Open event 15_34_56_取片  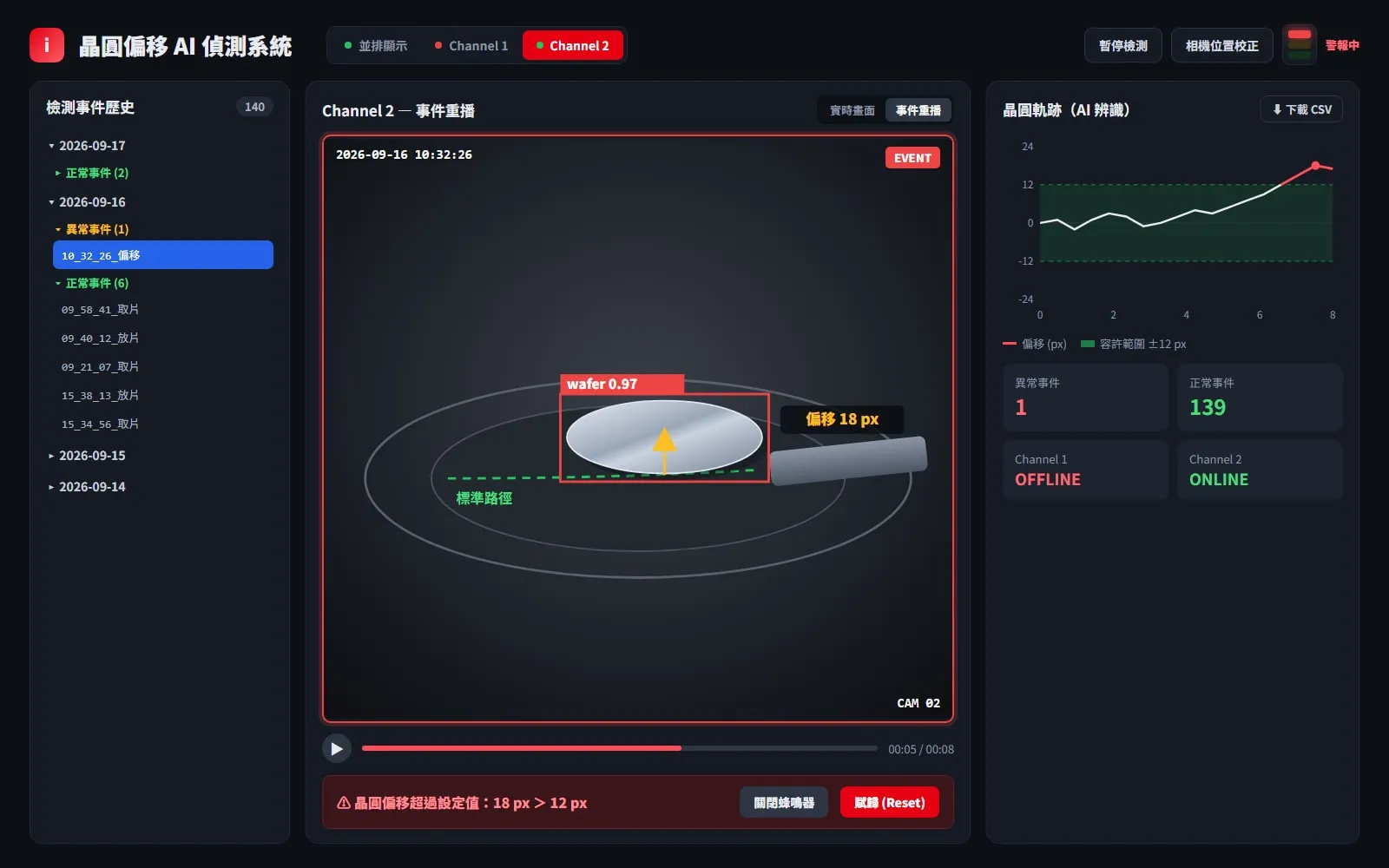click(163, 424)
